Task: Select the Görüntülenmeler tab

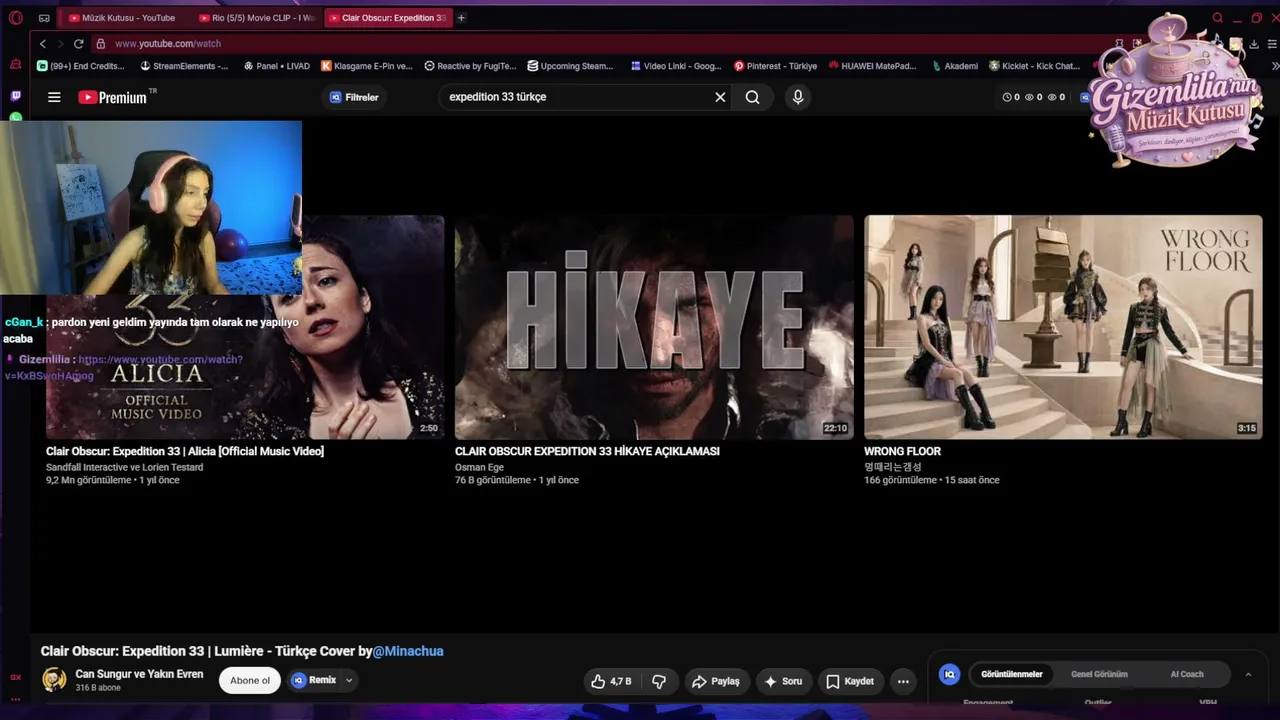Action: point(1012,674)
